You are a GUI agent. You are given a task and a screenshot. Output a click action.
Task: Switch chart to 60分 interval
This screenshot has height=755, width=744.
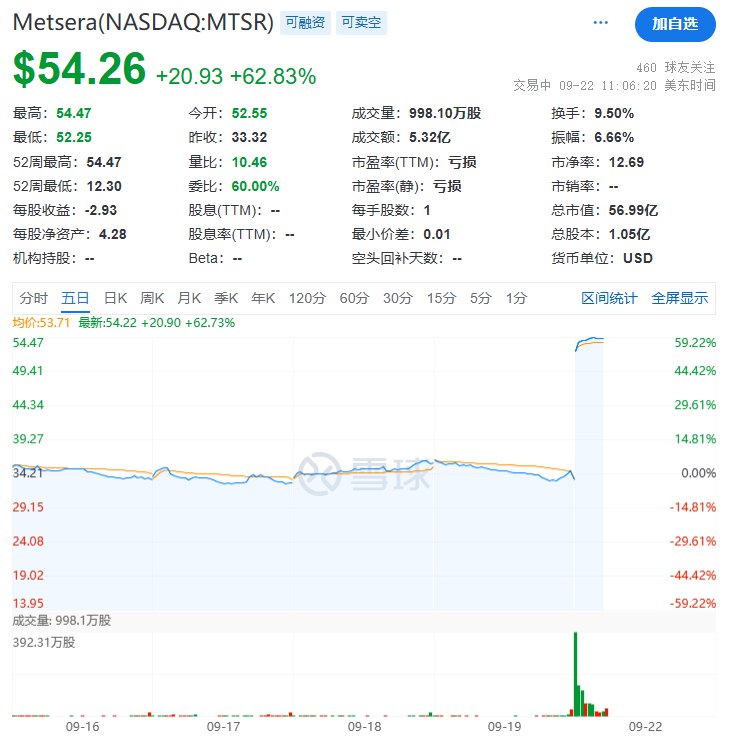click(x=354, y=299)
